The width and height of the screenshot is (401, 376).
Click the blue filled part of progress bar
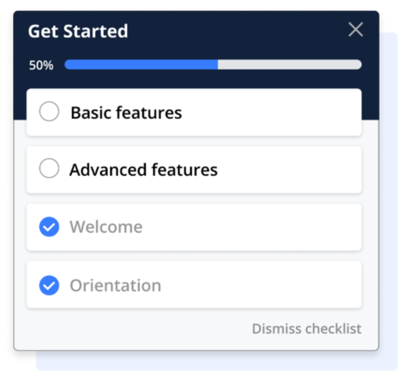click(x=141, y=65)
